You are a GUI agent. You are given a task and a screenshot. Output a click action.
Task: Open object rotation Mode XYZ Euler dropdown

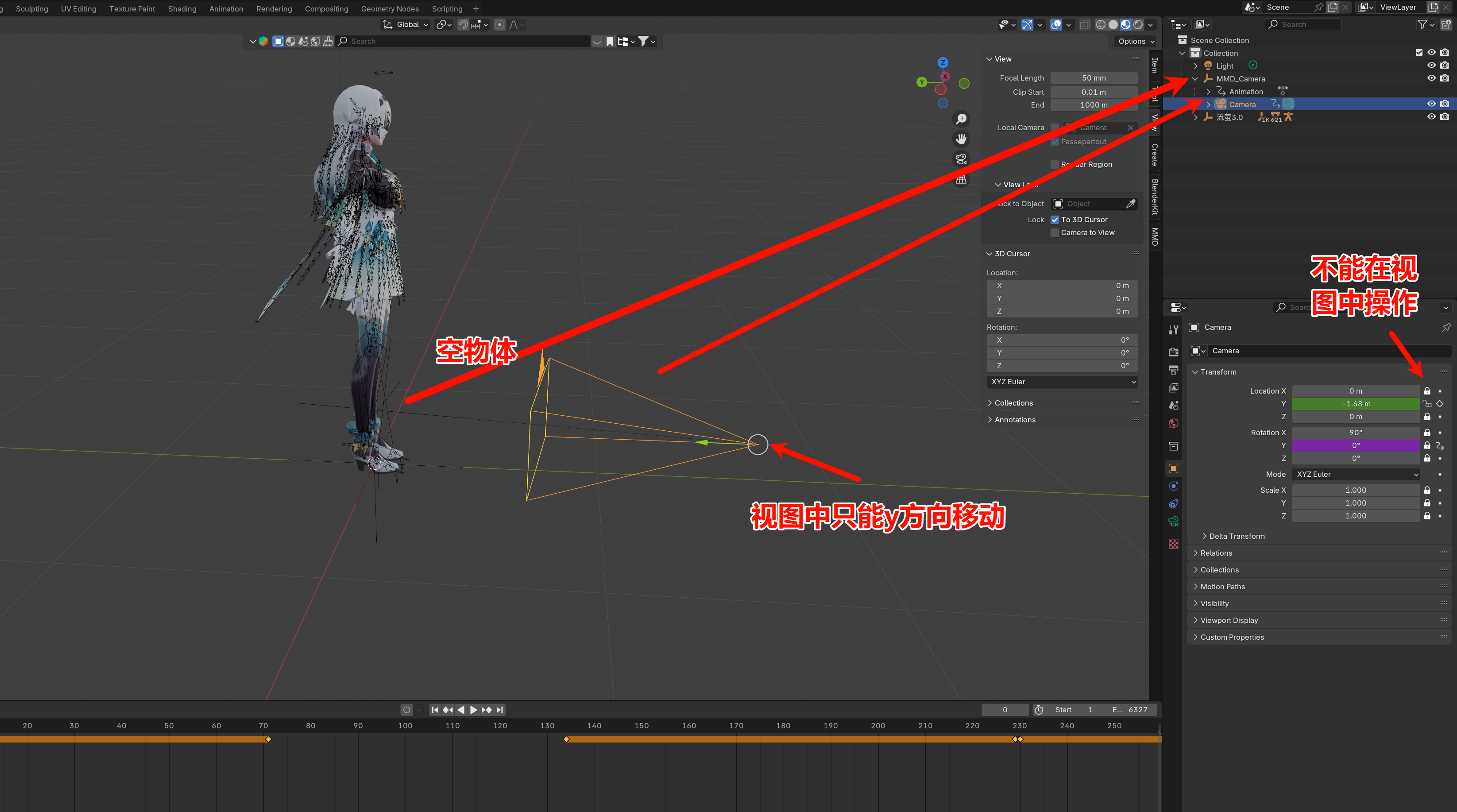click(x=1356, y=475)
